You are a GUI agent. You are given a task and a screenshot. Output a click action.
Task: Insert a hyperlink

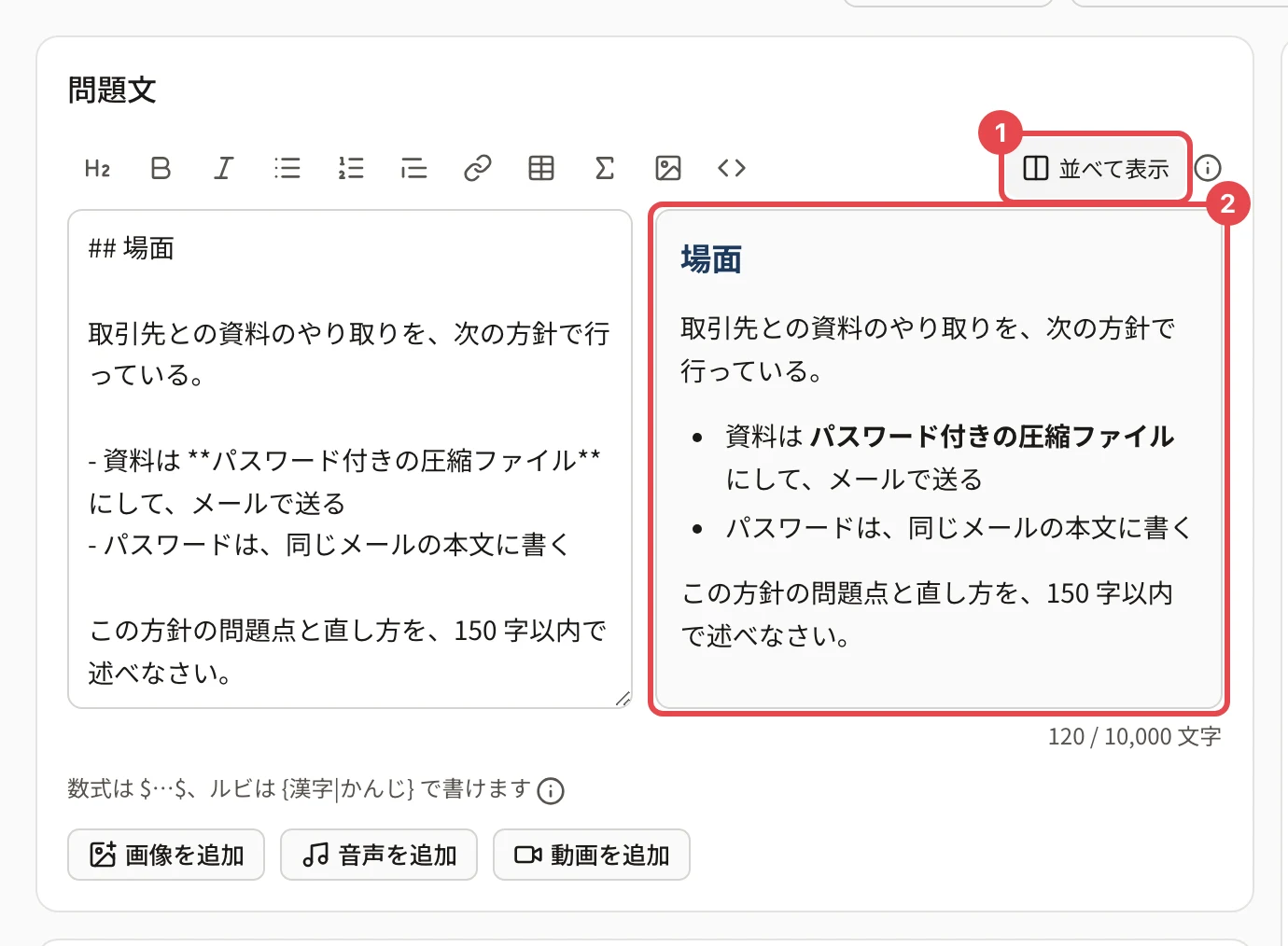point(478,168)
